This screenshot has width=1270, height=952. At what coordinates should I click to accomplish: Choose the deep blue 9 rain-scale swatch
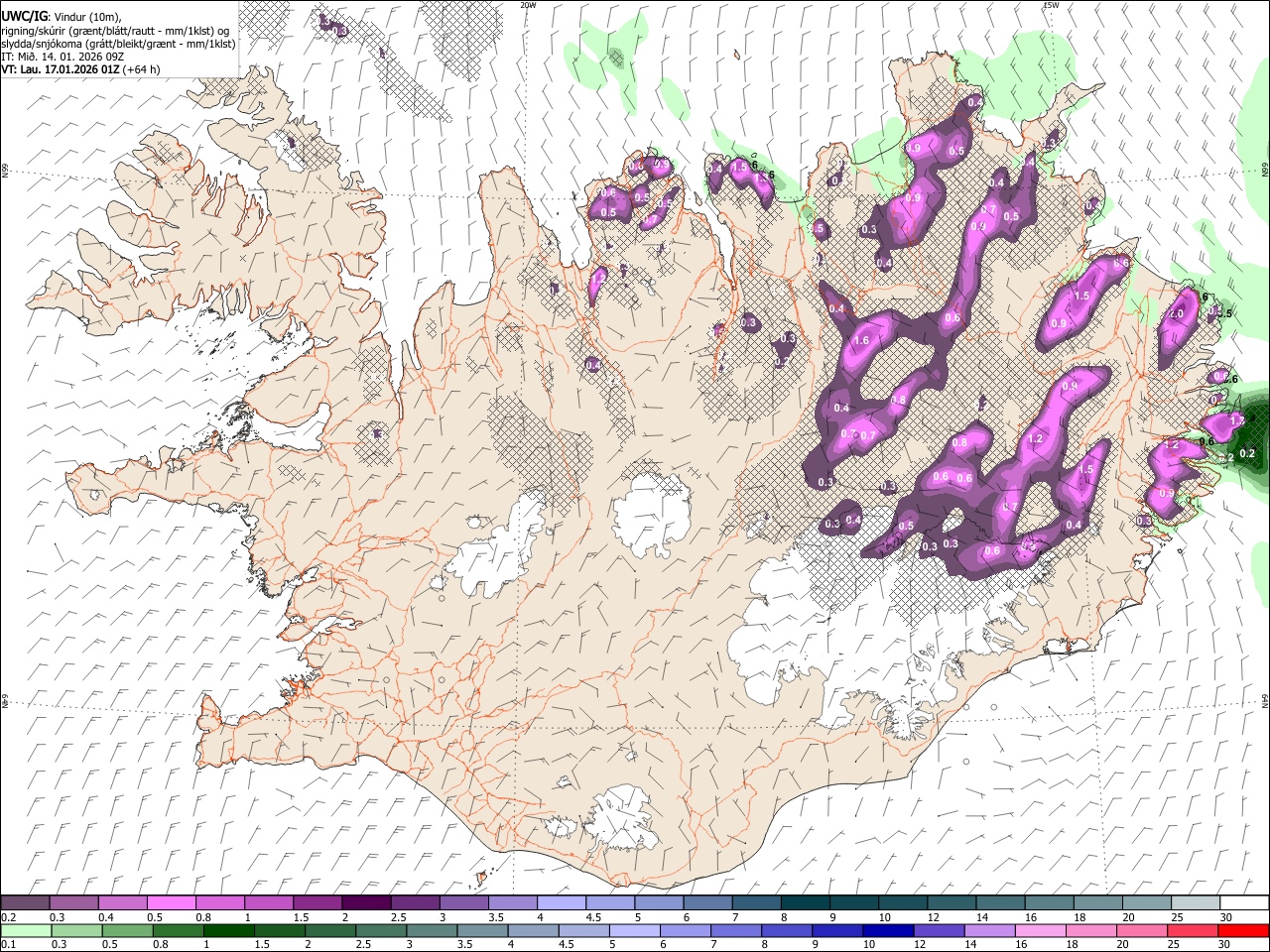click(x=836, y=930)
